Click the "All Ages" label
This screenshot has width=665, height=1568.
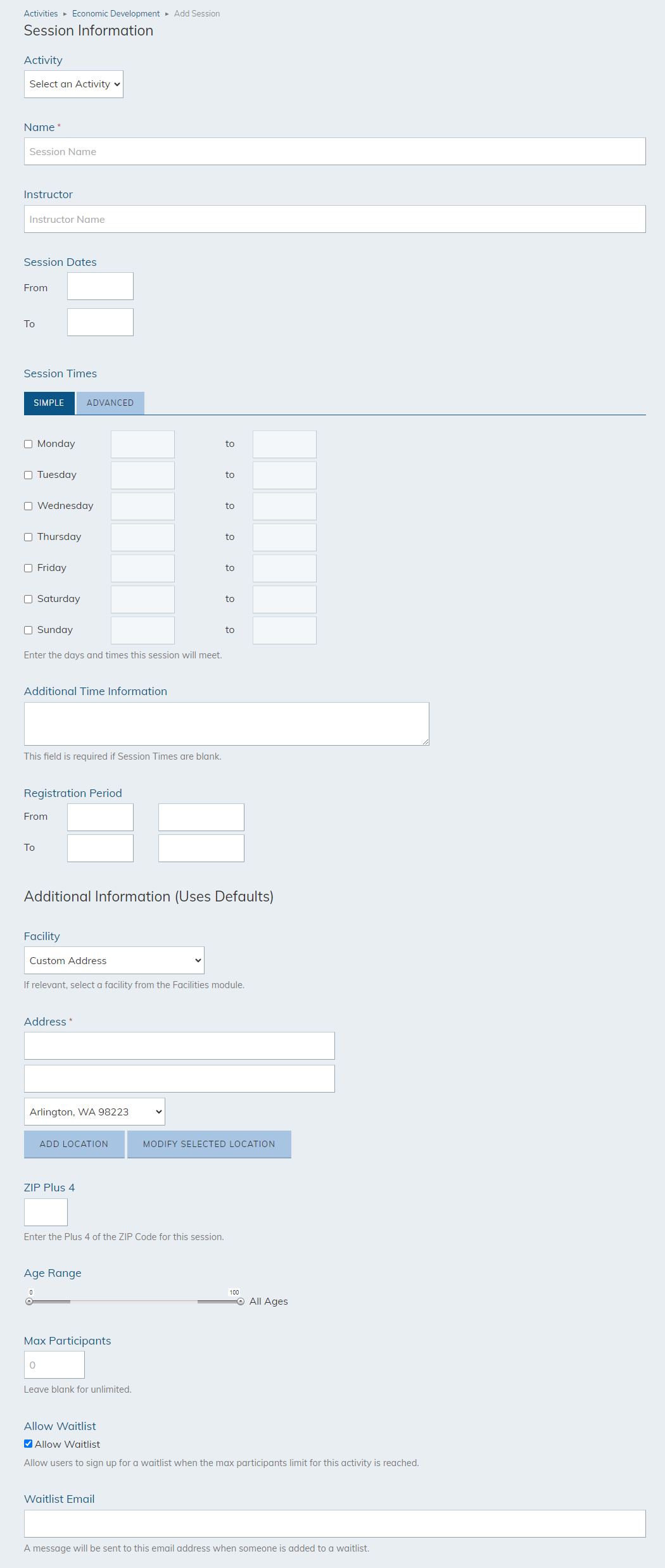point(269,1301)
